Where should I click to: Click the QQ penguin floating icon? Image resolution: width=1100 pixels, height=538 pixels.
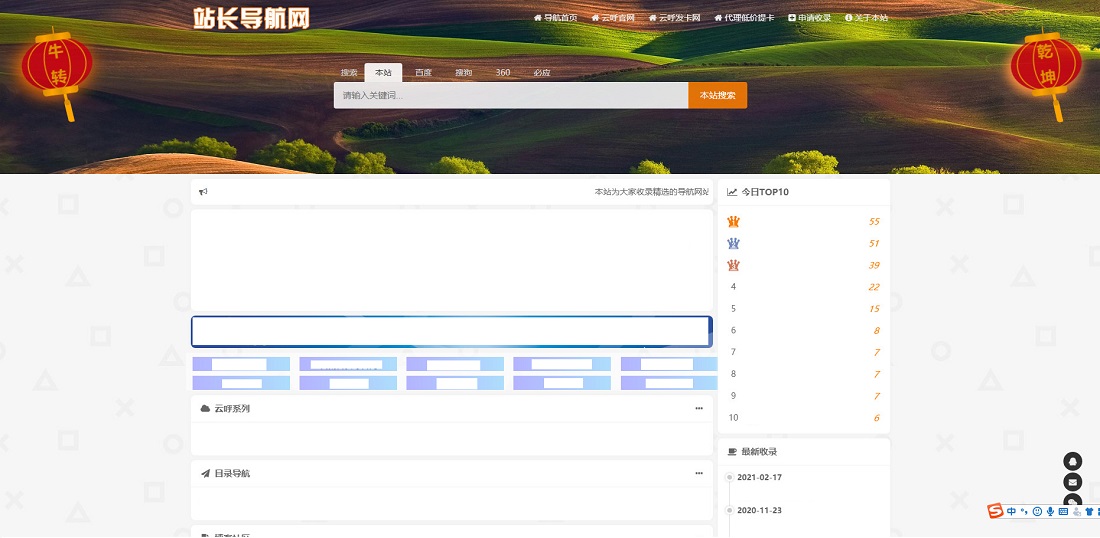point(1072,461)
